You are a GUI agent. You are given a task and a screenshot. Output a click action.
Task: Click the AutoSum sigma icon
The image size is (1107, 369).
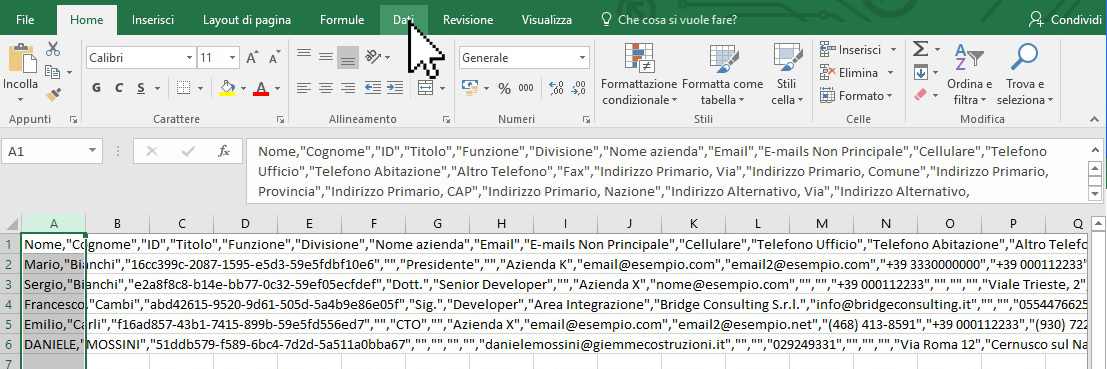[x=920, y=49]
